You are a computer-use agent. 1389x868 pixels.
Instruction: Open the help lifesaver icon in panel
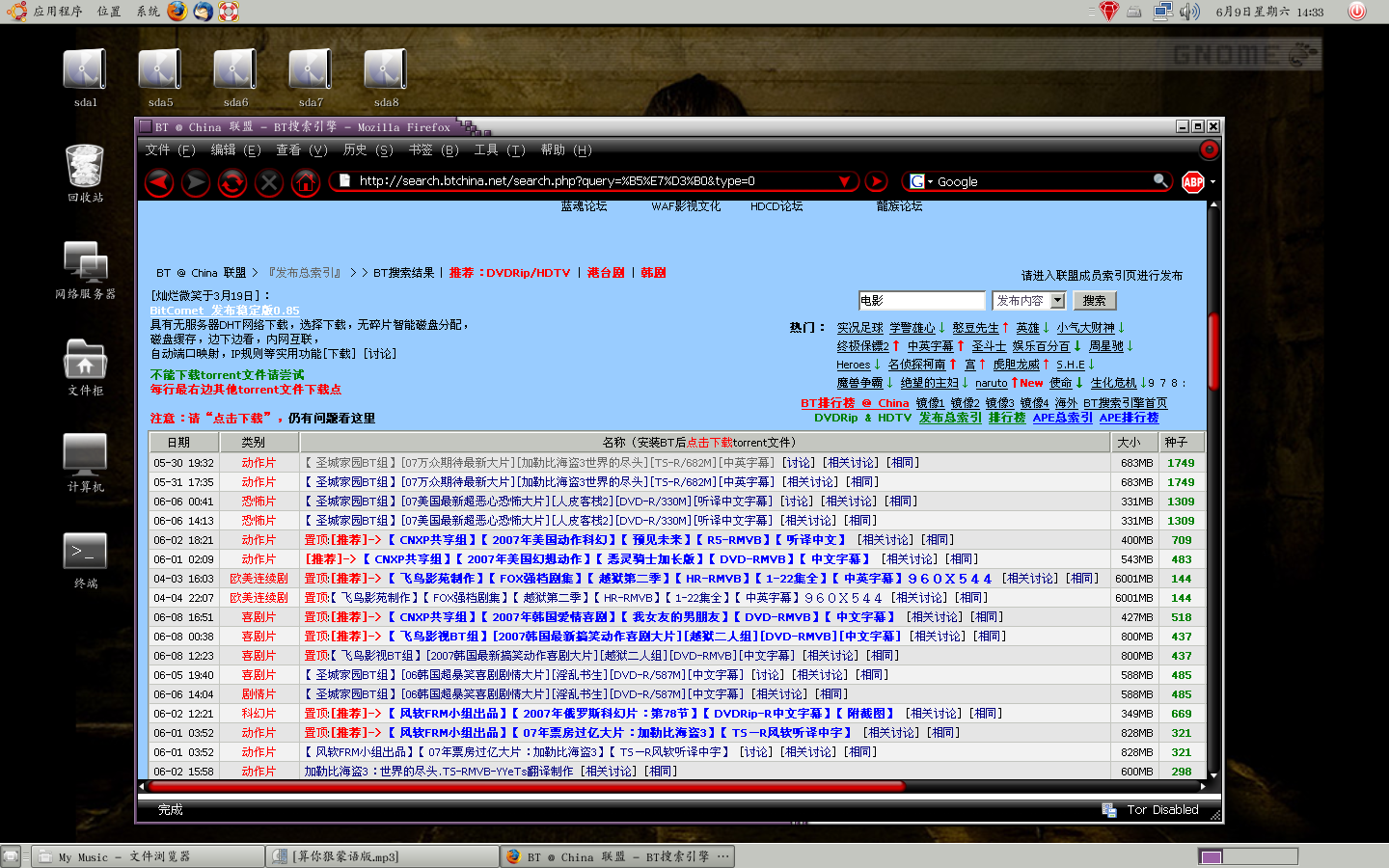pyautogui.click(x=228, y=12)
